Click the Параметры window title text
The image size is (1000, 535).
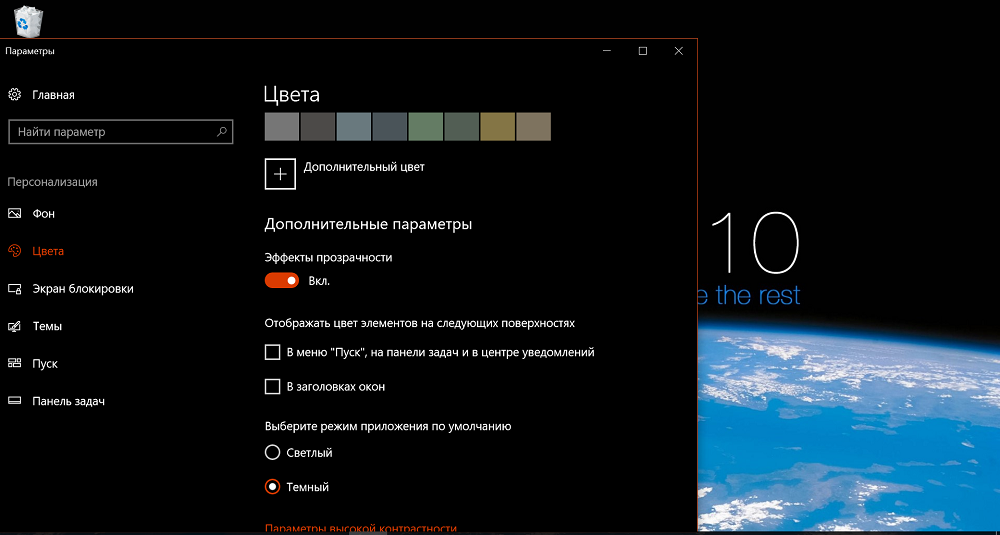(30, 51)
